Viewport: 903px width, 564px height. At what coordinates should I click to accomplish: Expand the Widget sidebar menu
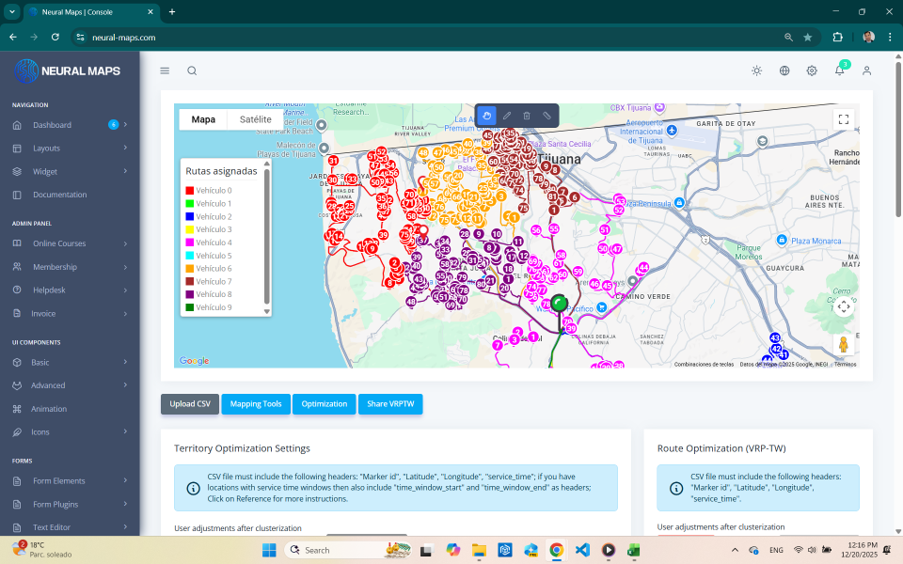pyautogui.click(x=125, y=171)
